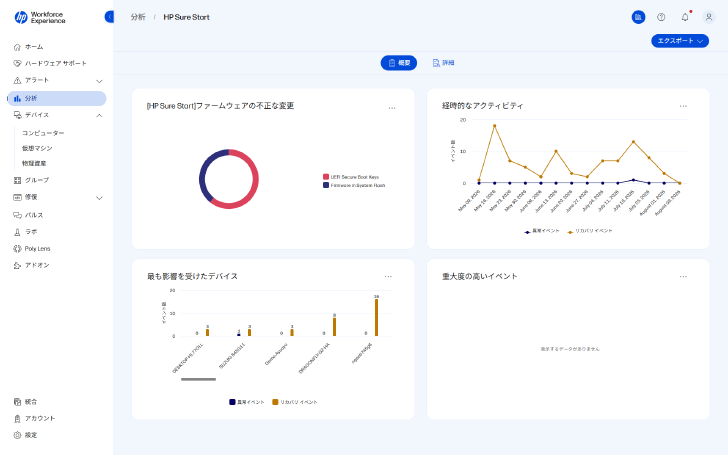Open the 重大度の高いイベント card more menu
The image size is (728, 455).
[x=683, y=277]
